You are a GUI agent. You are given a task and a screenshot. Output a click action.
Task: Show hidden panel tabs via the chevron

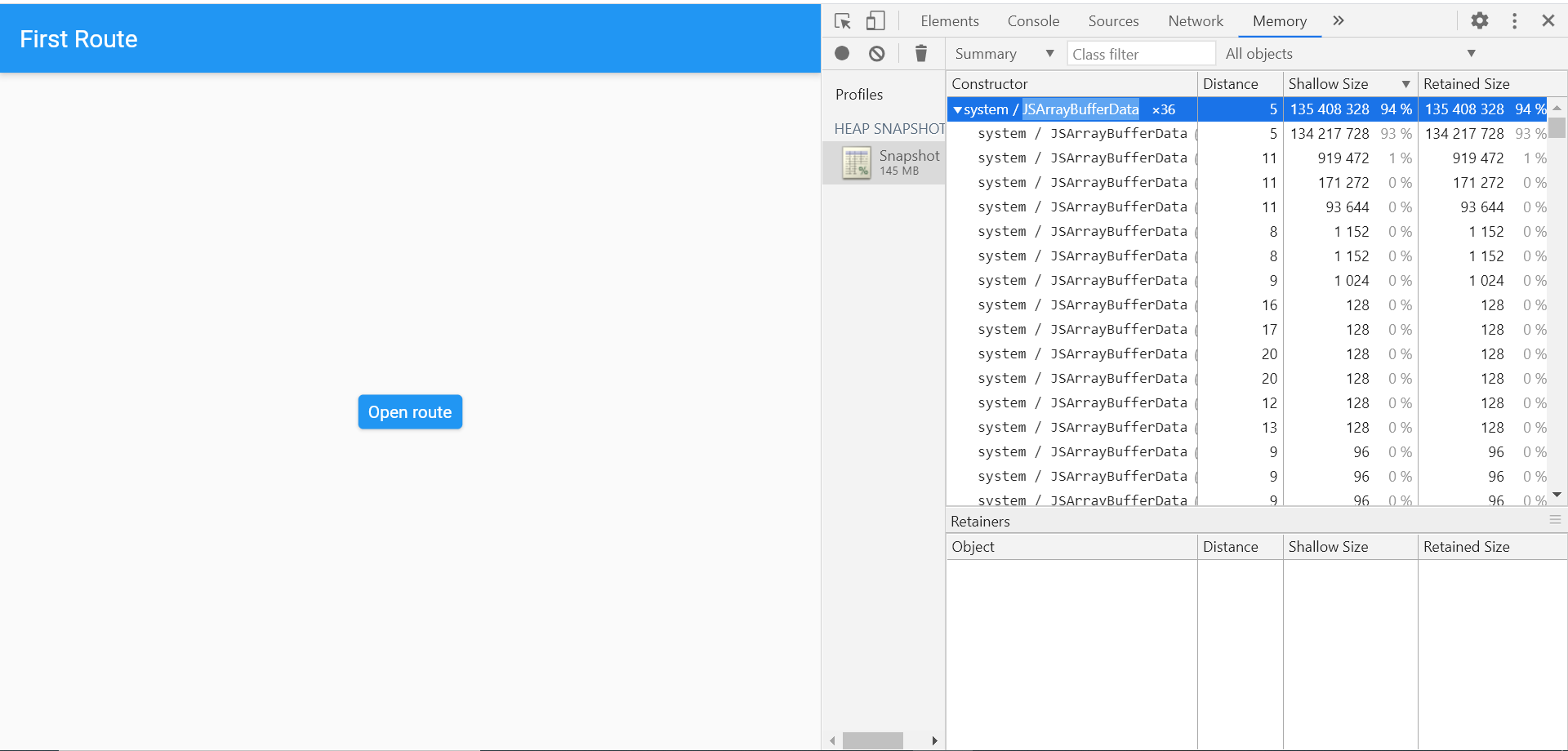pos(1338,20)
